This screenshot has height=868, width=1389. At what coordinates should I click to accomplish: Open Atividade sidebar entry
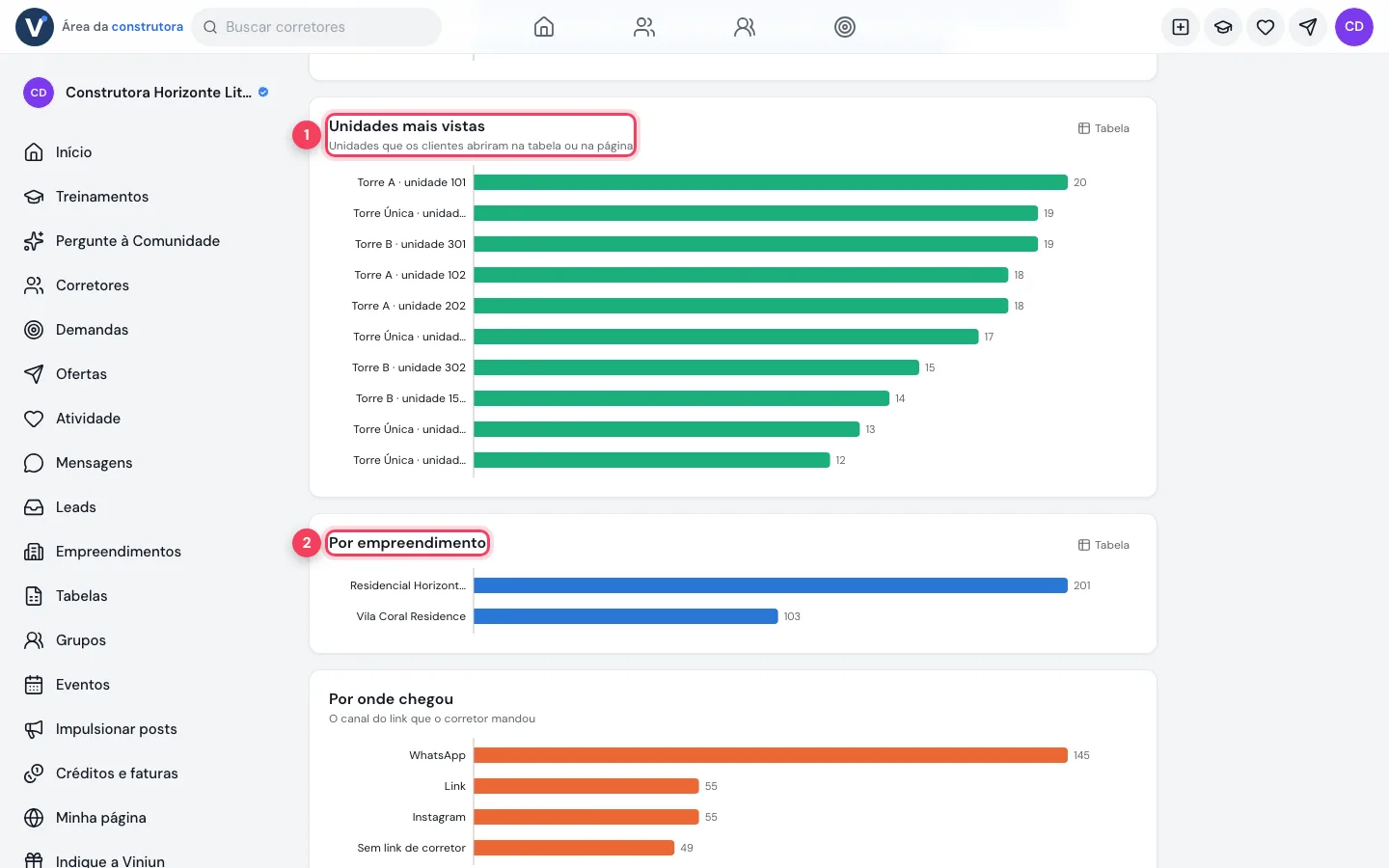88,419
